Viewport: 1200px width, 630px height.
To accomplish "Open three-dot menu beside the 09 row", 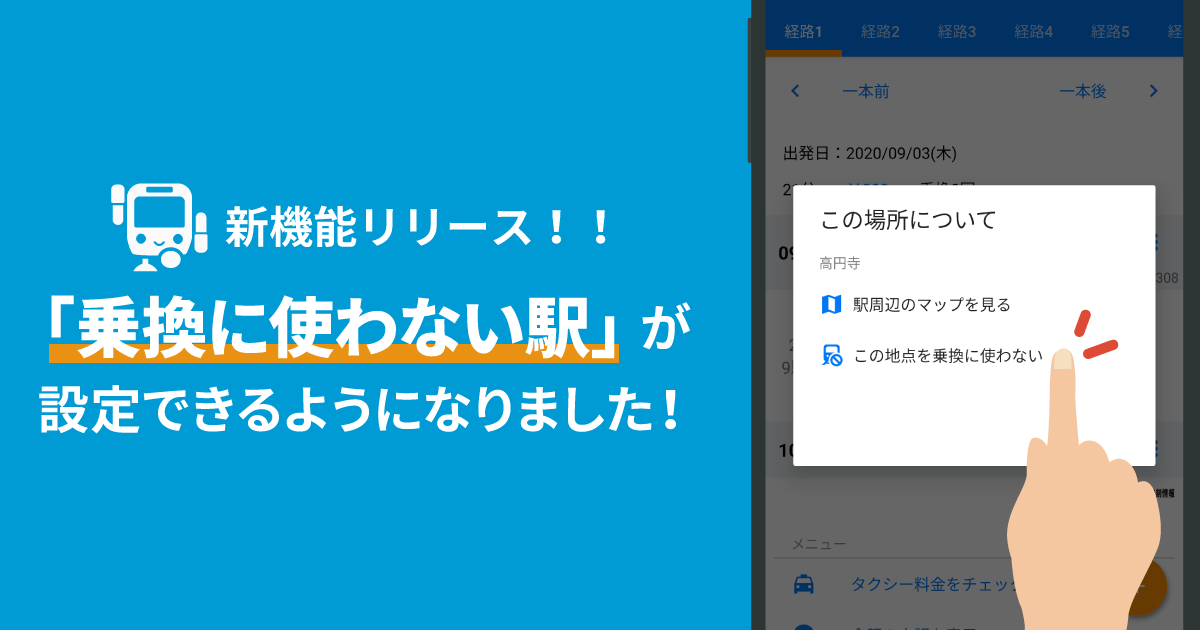I will [x=1156, y=242].
